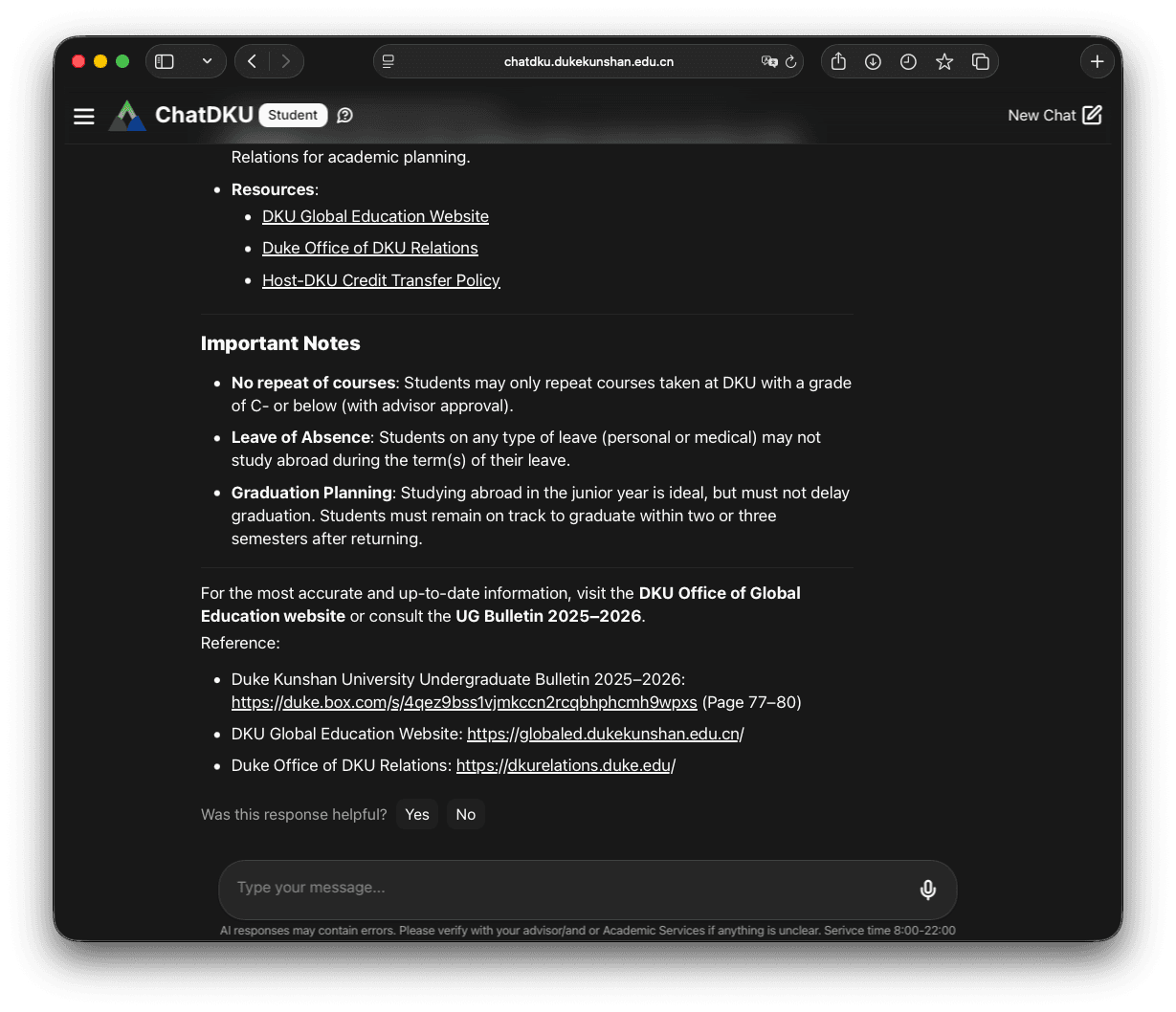Screen dimensions: 1176x1012
Task: Open the Safari share icon
Action: 837,61
